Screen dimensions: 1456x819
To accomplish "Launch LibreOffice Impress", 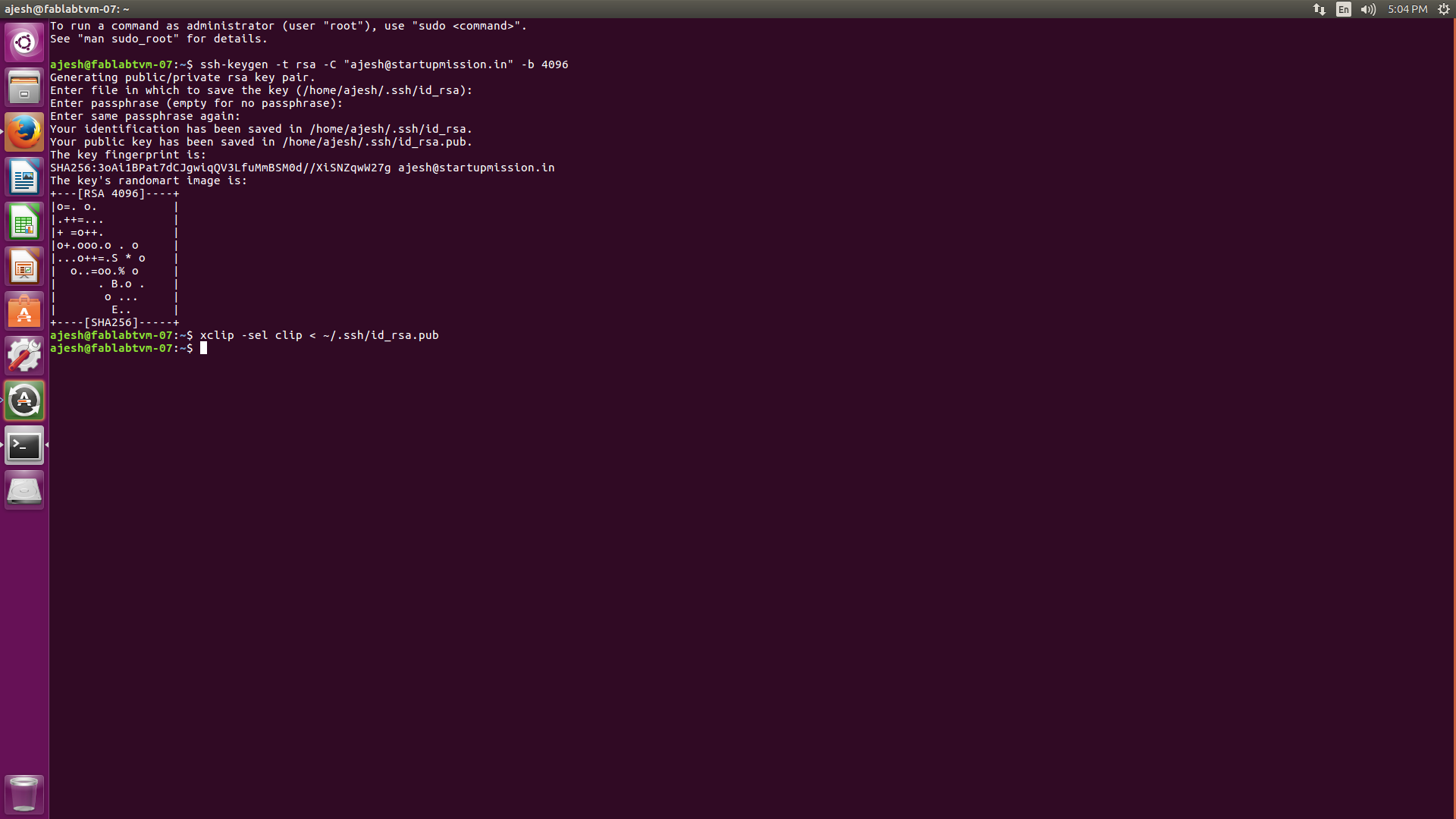I will click(24, 266).
